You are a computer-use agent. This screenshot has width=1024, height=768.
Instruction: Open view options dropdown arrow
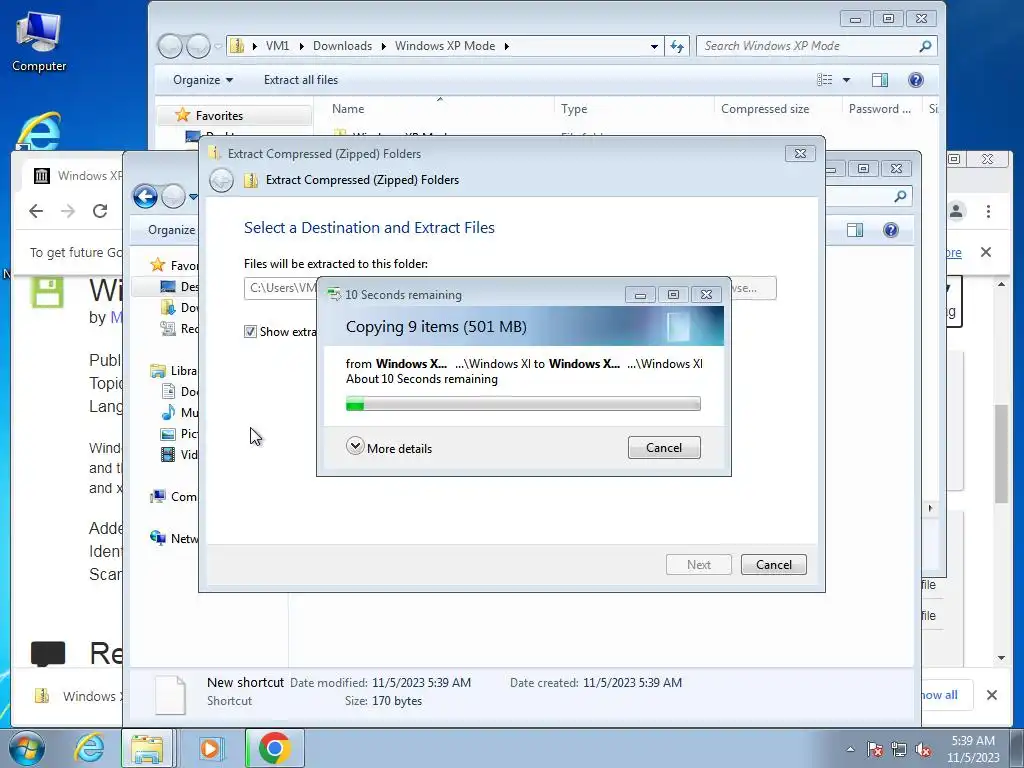pyautogui.click(x=846, y=80)
